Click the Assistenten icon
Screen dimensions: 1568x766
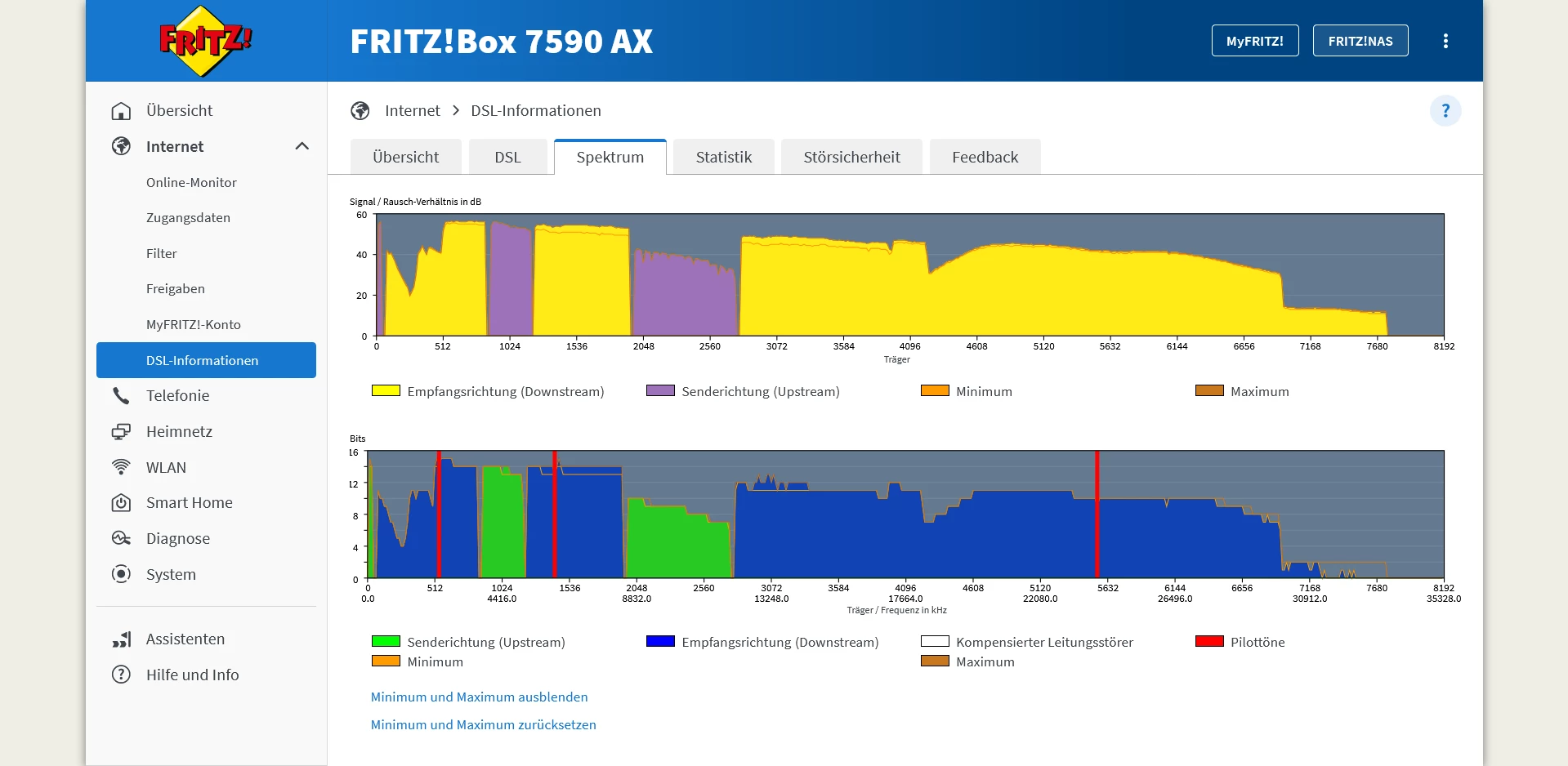121,639
